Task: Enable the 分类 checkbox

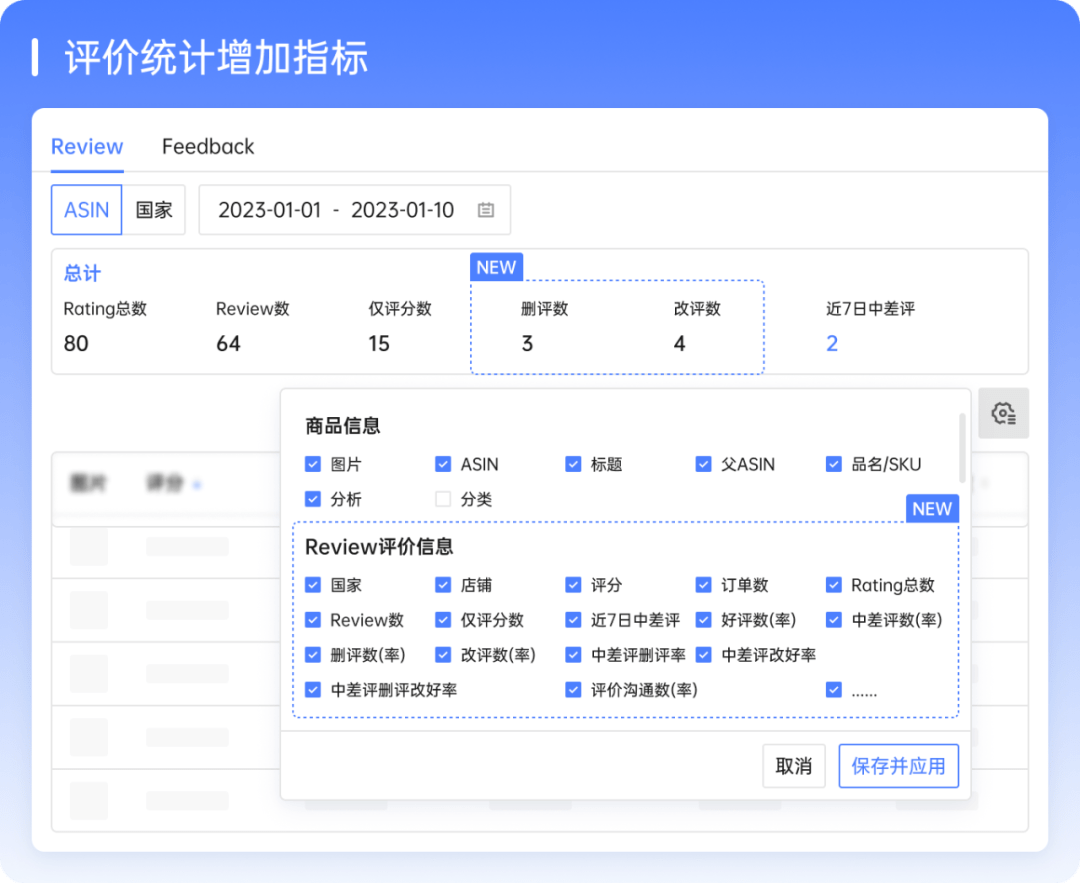Action: (x=443, y=499)
